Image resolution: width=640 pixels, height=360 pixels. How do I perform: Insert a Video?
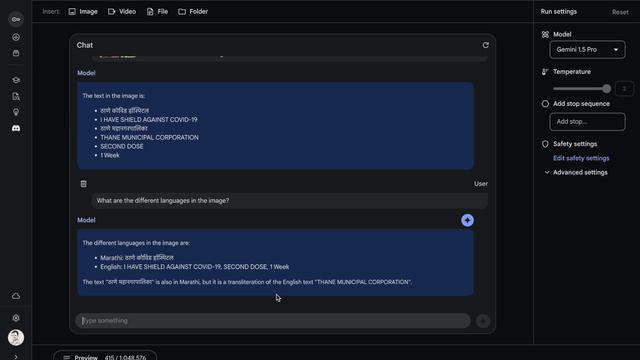point(122,11)
